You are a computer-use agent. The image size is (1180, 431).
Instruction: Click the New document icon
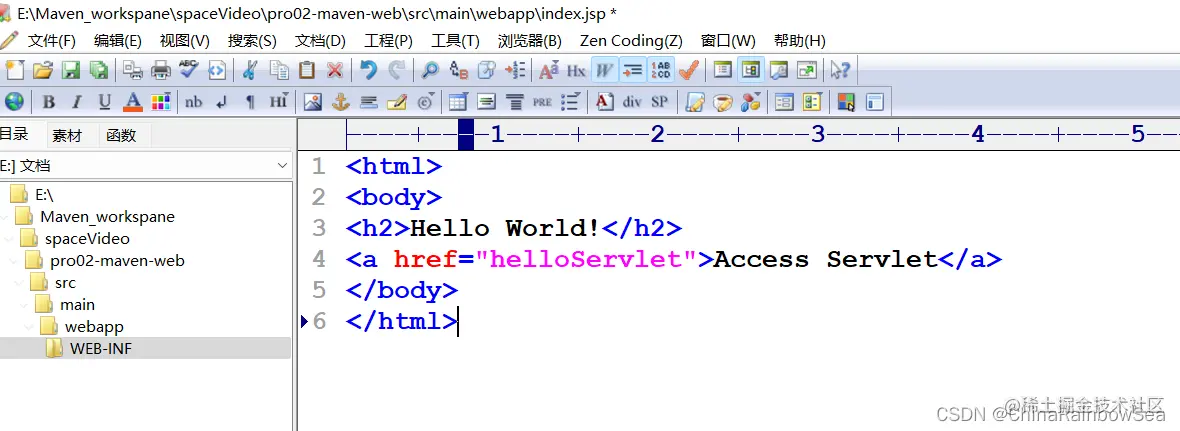click(15, 71)
